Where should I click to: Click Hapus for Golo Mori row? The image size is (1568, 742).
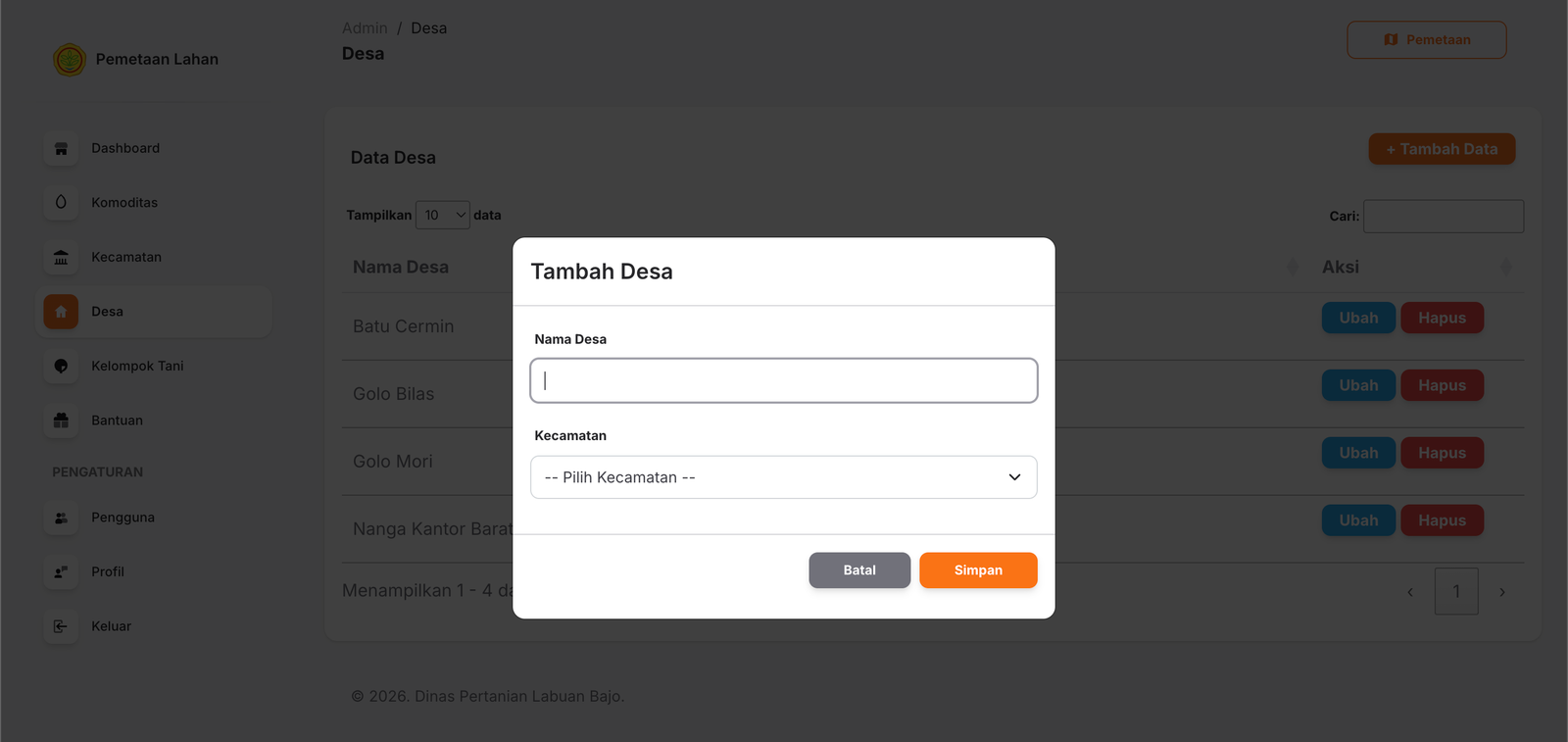[x=1442, y=453]
